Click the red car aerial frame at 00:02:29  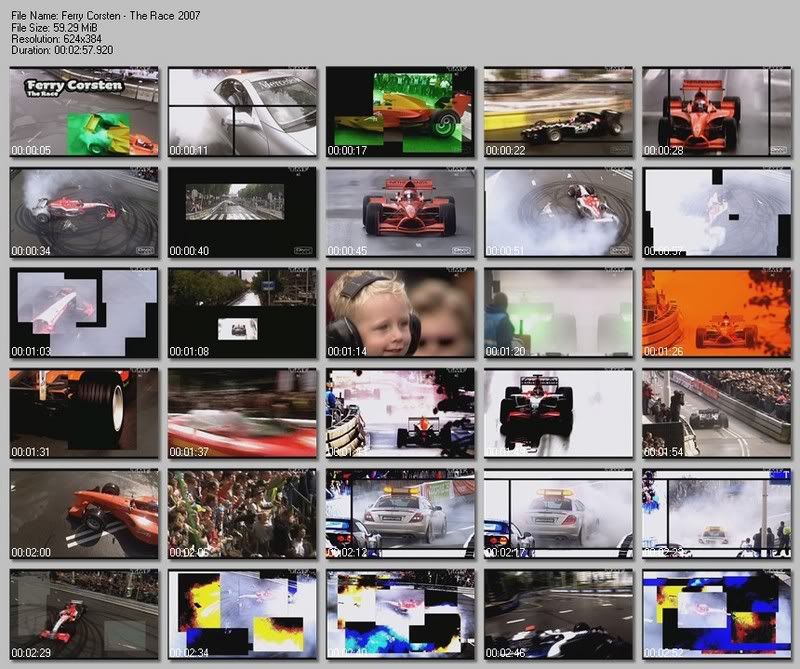coord(84,614)
